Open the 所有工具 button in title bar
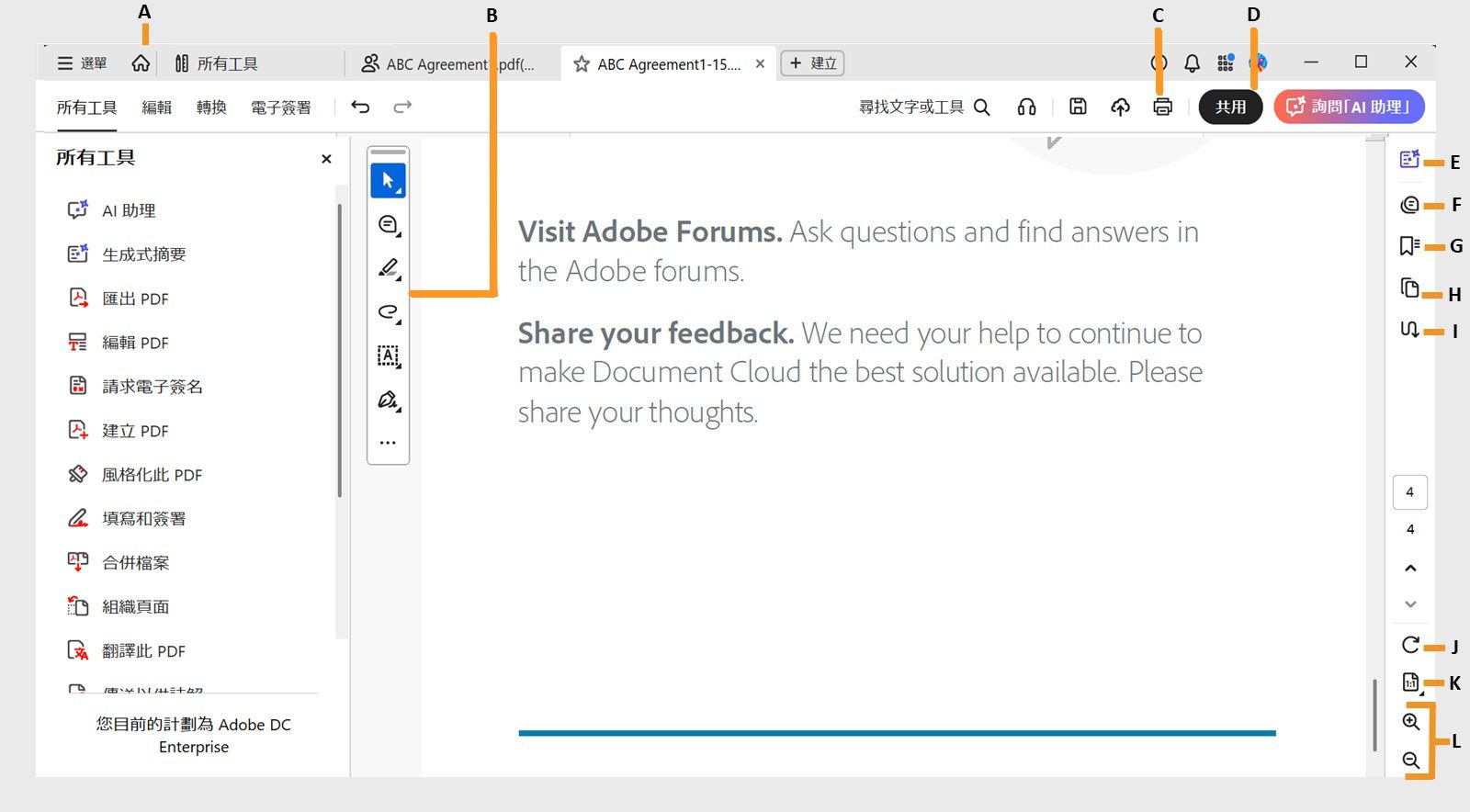 217,63
